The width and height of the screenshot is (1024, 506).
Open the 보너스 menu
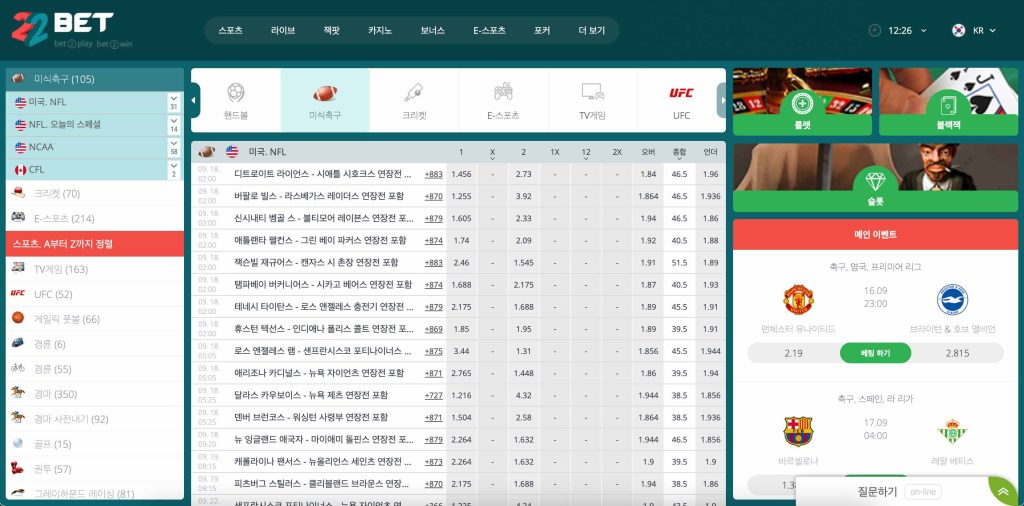pyautogui.click(x=432, y=30)
